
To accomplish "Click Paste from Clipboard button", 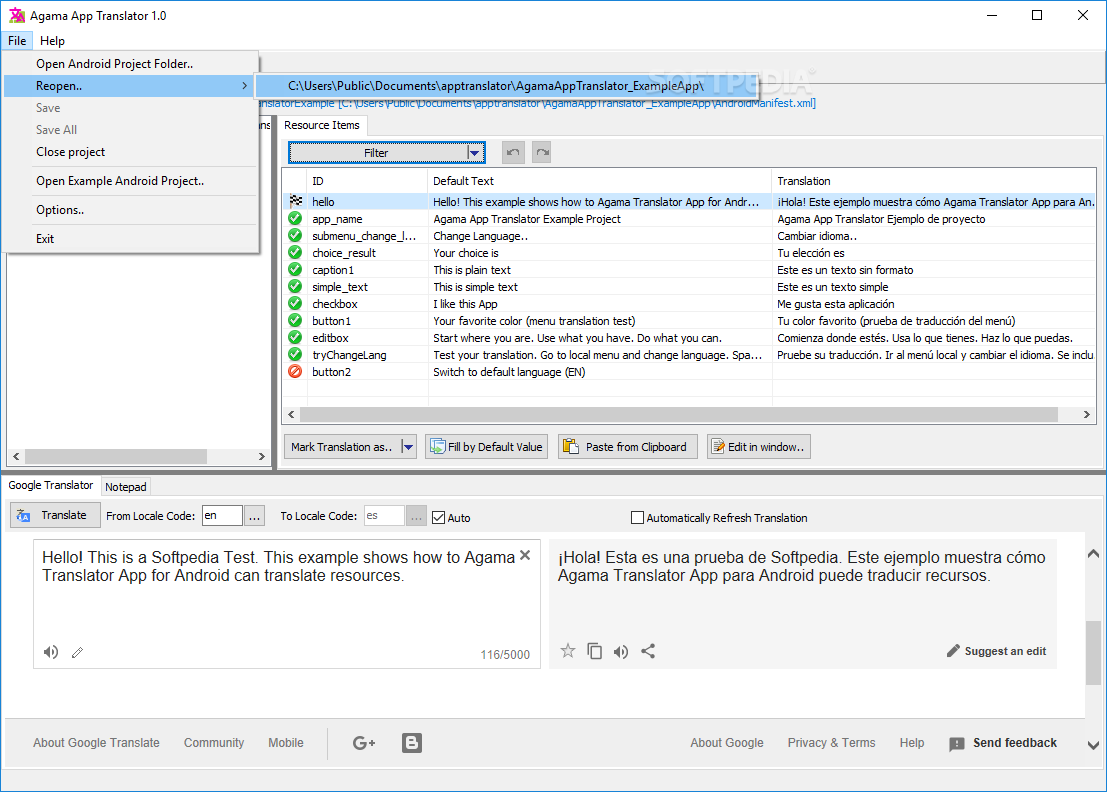I will coord(628,447).
